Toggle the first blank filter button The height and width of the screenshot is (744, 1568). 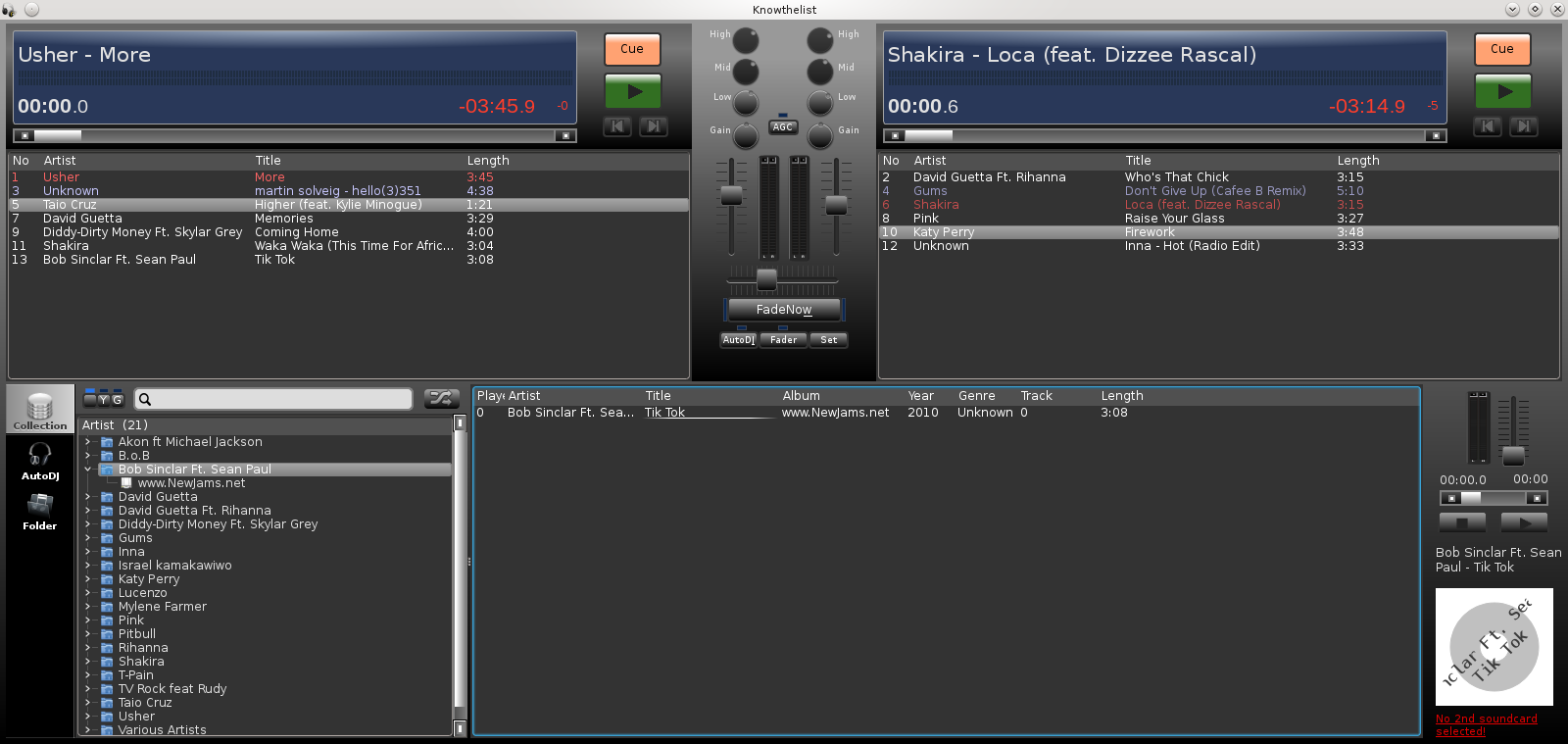coord(90,398)
